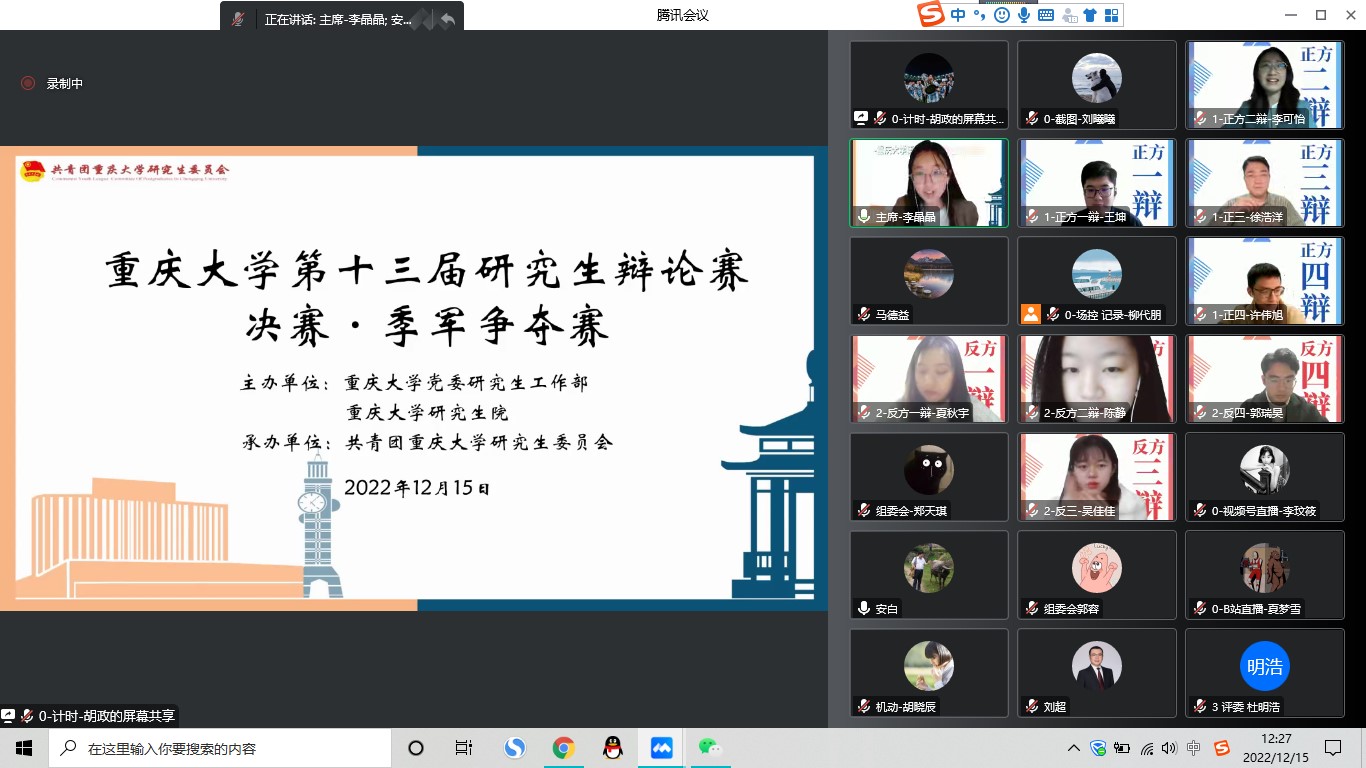Open Sogou soft keyboard icon

click(1046, 15)
